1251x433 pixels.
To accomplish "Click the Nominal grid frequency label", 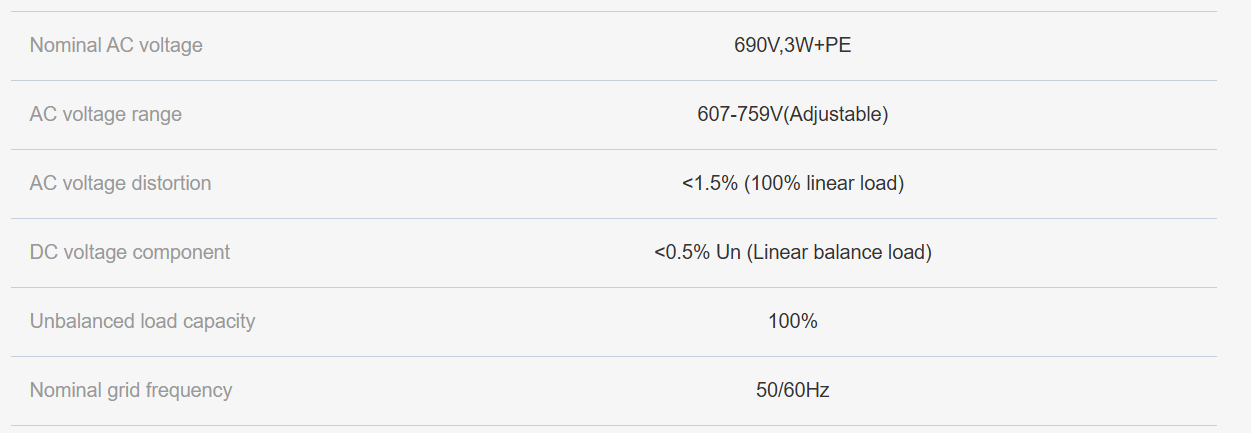I will point(131,390).
